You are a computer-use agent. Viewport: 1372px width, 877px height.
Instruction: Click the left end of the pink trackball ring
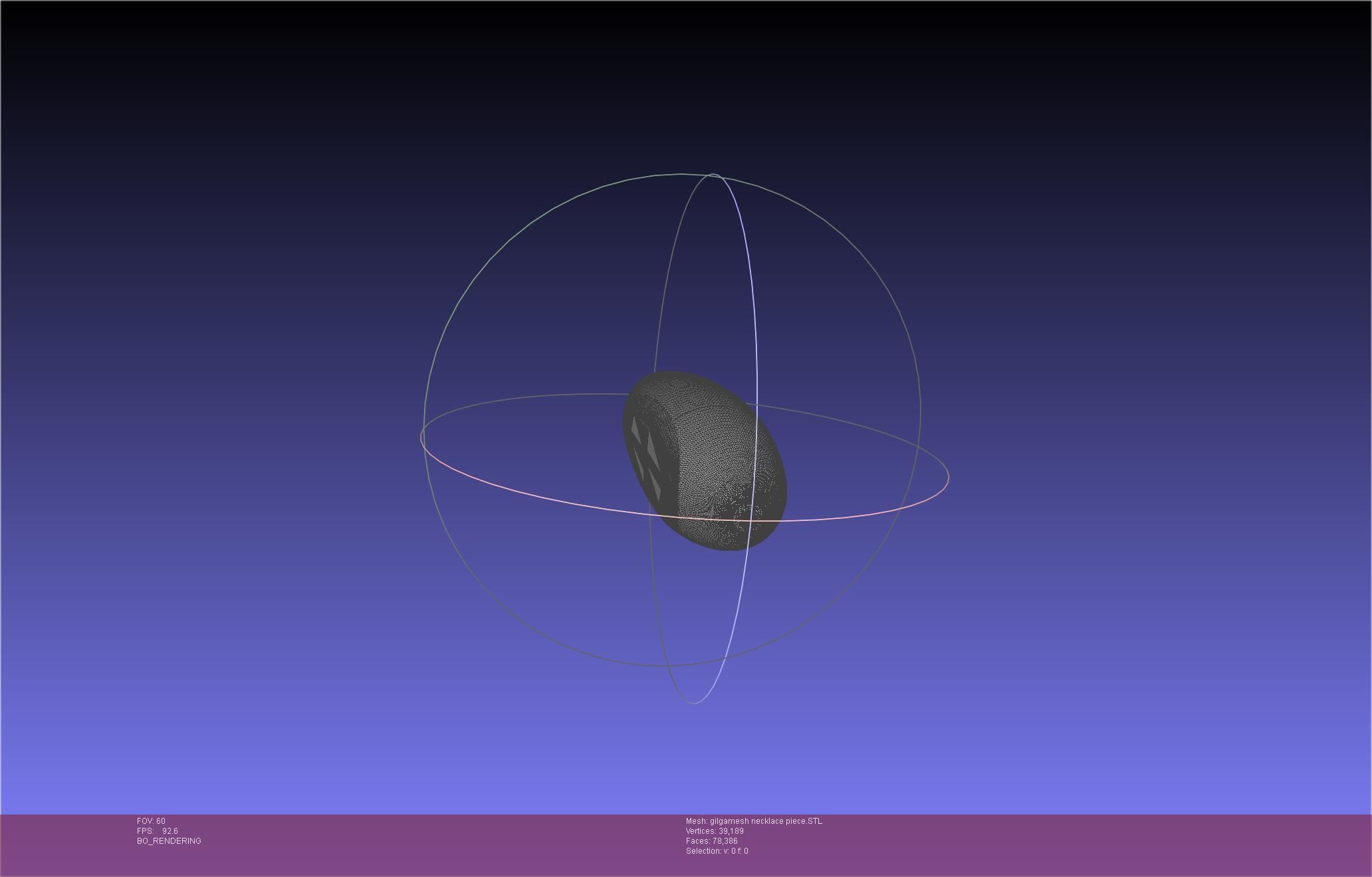tap(421, 438)
